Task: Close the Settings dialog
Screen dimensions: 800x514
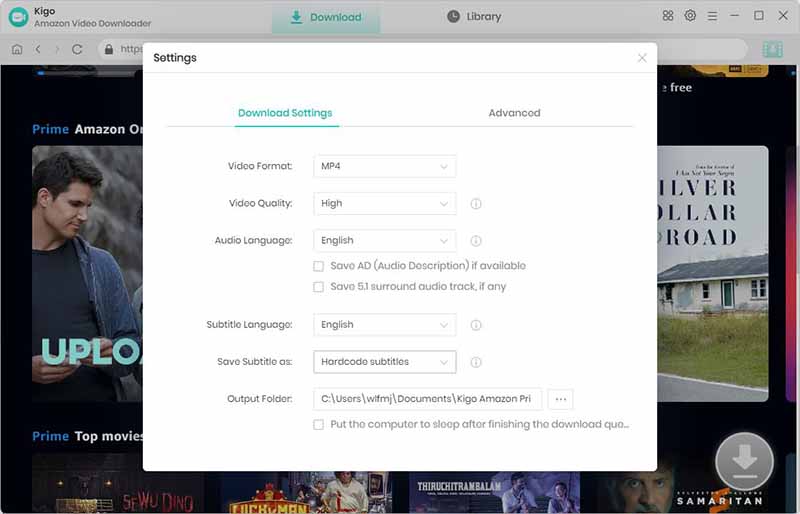Action: [642, 58]
